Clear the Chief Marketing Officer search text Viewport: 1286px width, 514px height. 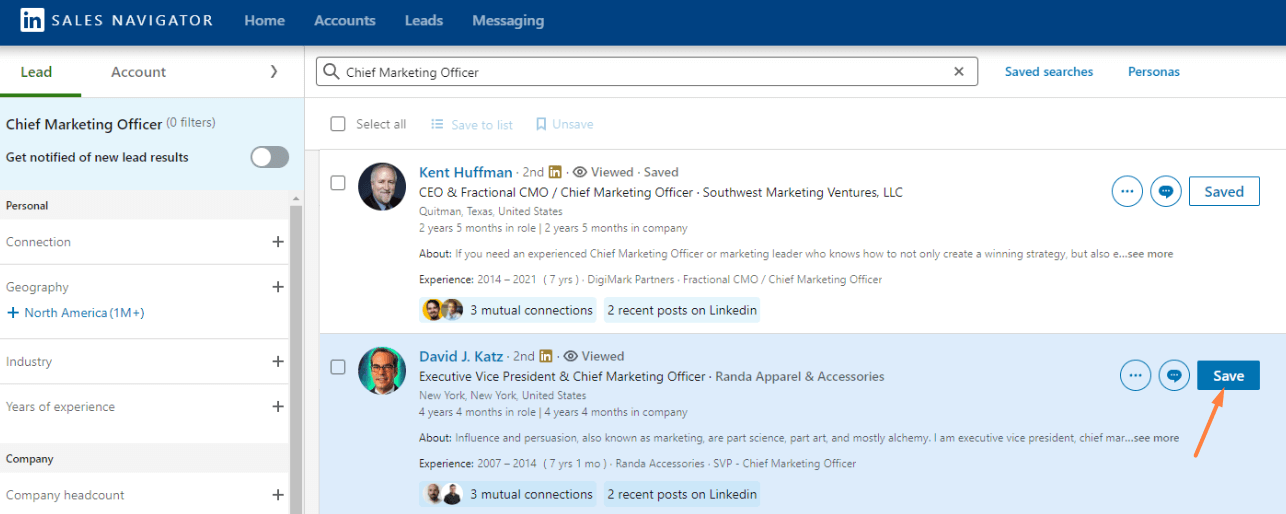click(x=959, y=72)
